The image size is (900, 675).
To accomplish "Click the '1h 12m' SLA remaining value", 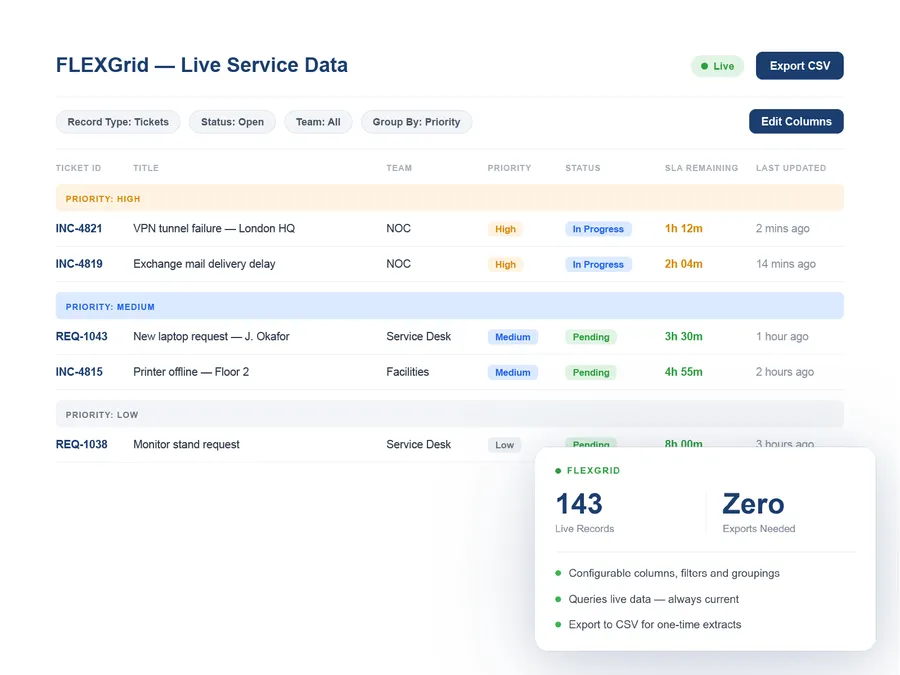I will [x=684, y=228].
